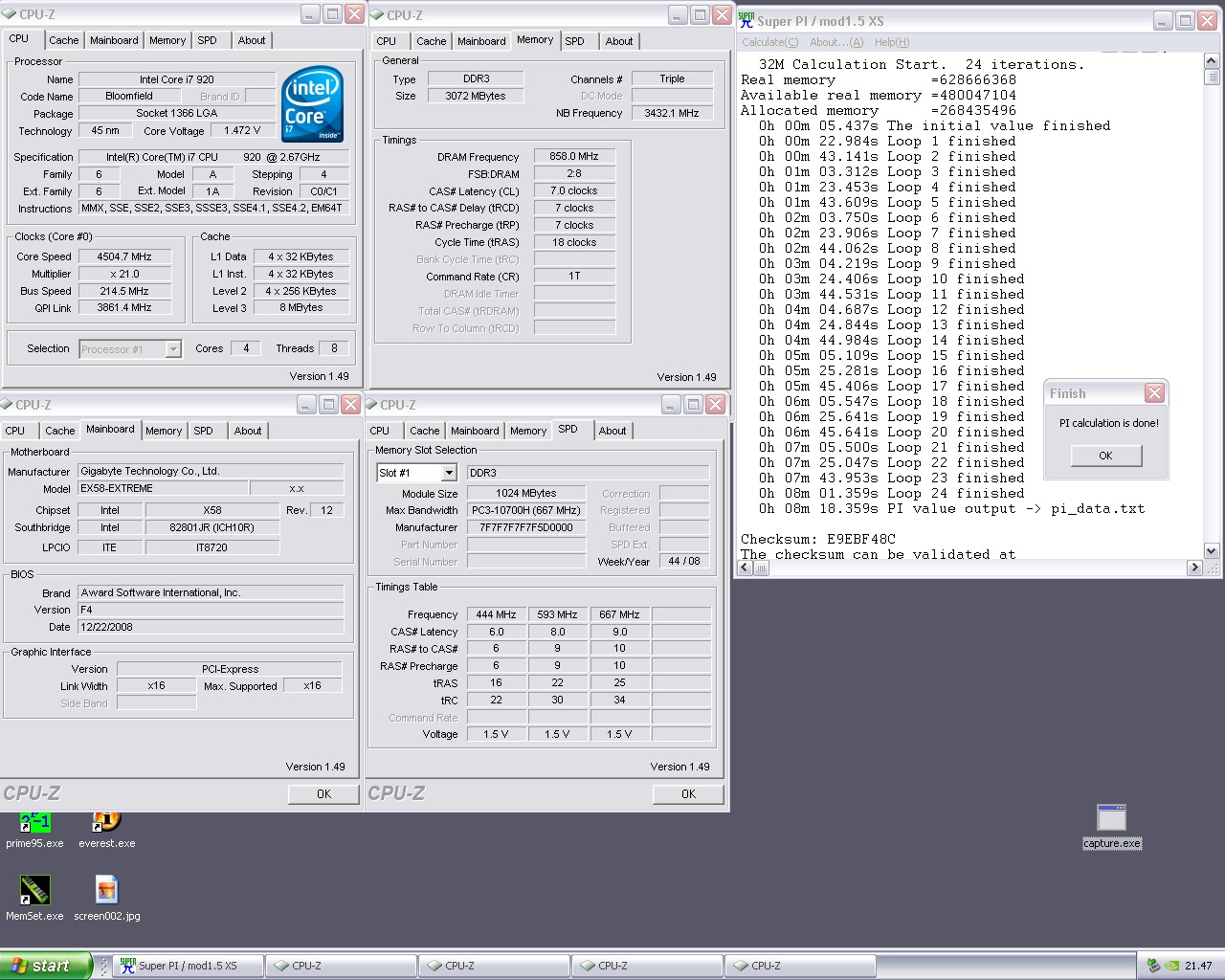Close the Finish dialog with its X button

[x=1155, y=393]
